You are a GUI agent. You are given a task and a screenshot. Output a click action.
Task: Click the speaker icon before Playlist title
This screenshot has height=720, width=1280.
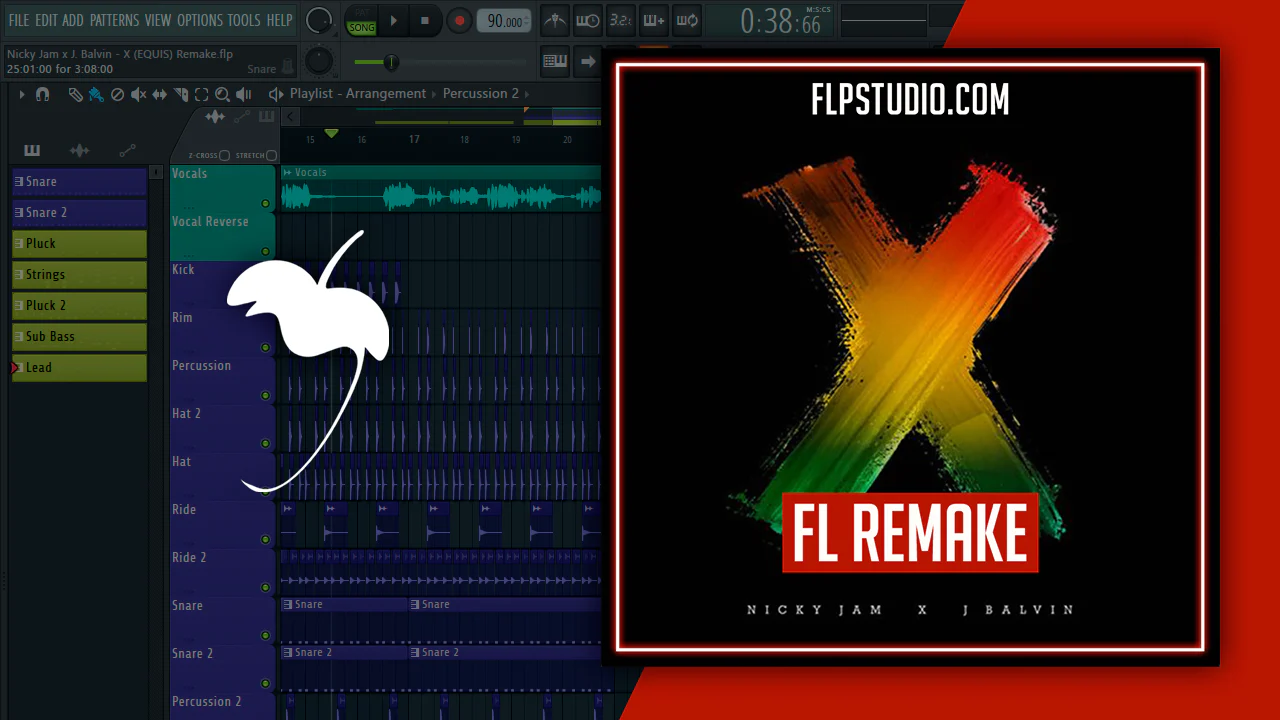[276, 94]
